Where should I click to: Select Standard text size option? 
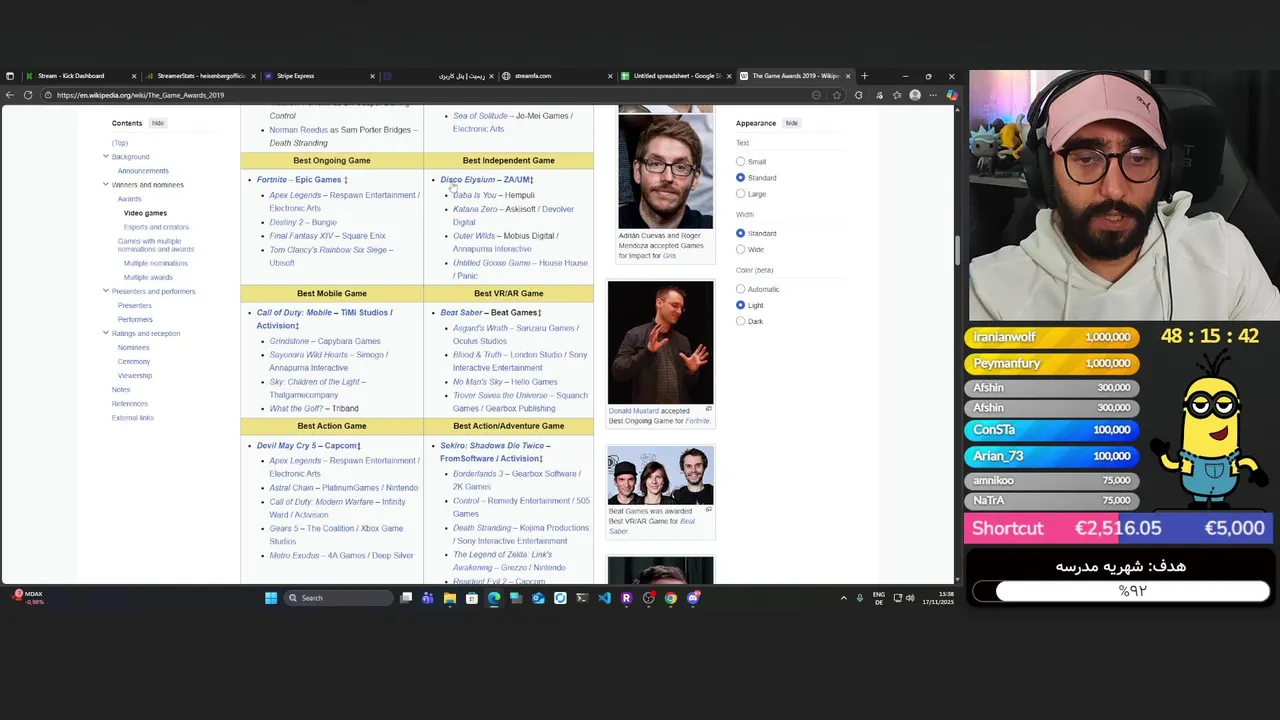741,178
